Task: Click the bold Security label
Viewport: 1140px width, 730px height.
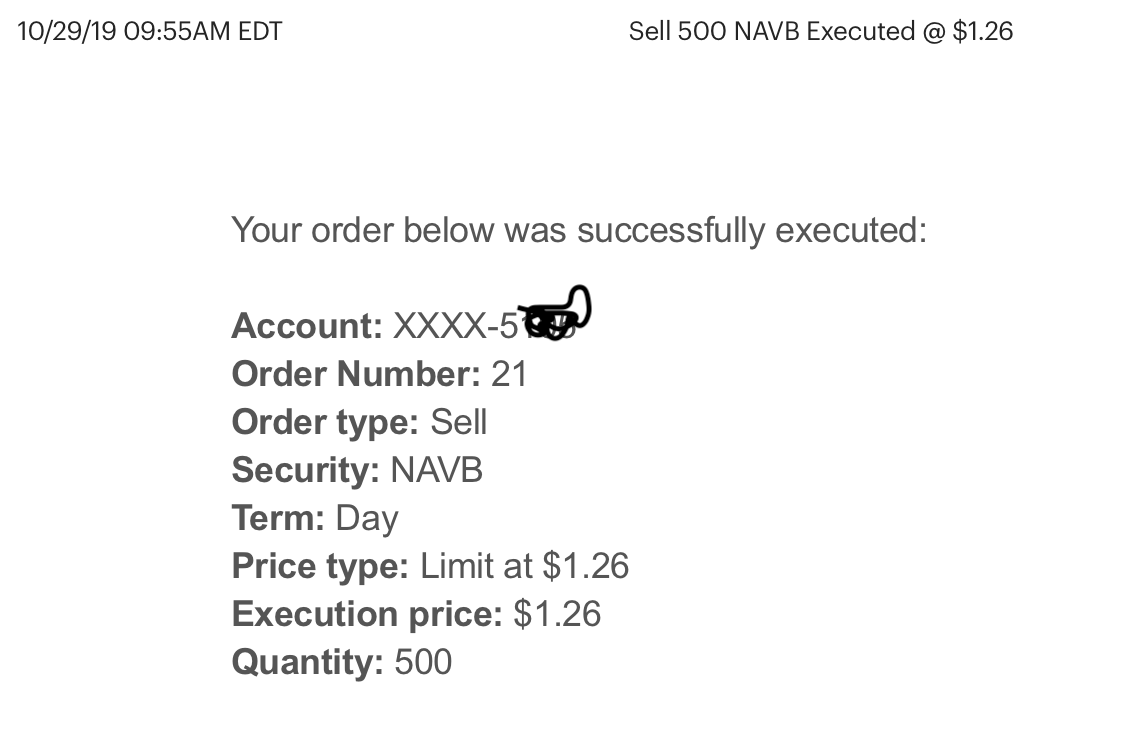Action: (305, 470)
